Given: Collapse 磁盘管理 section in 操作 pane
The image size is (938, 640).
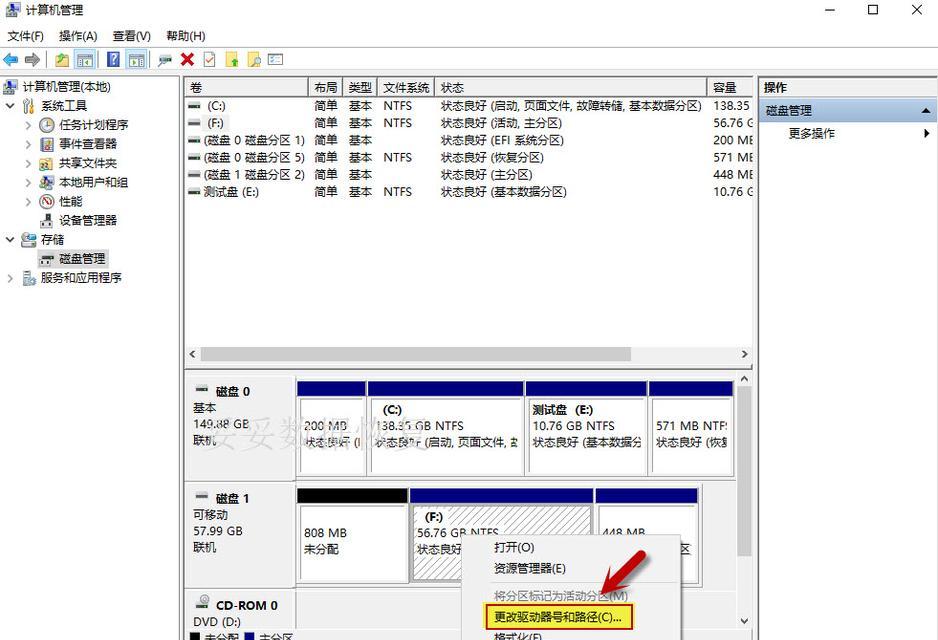Looking at the screenshot, I should (925, 111).
